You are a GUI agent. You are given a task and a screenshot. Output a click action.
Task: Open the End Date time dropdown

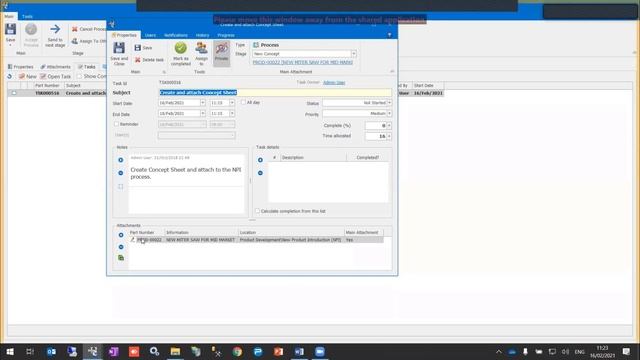pyautogui.click(x=232, y=113)
